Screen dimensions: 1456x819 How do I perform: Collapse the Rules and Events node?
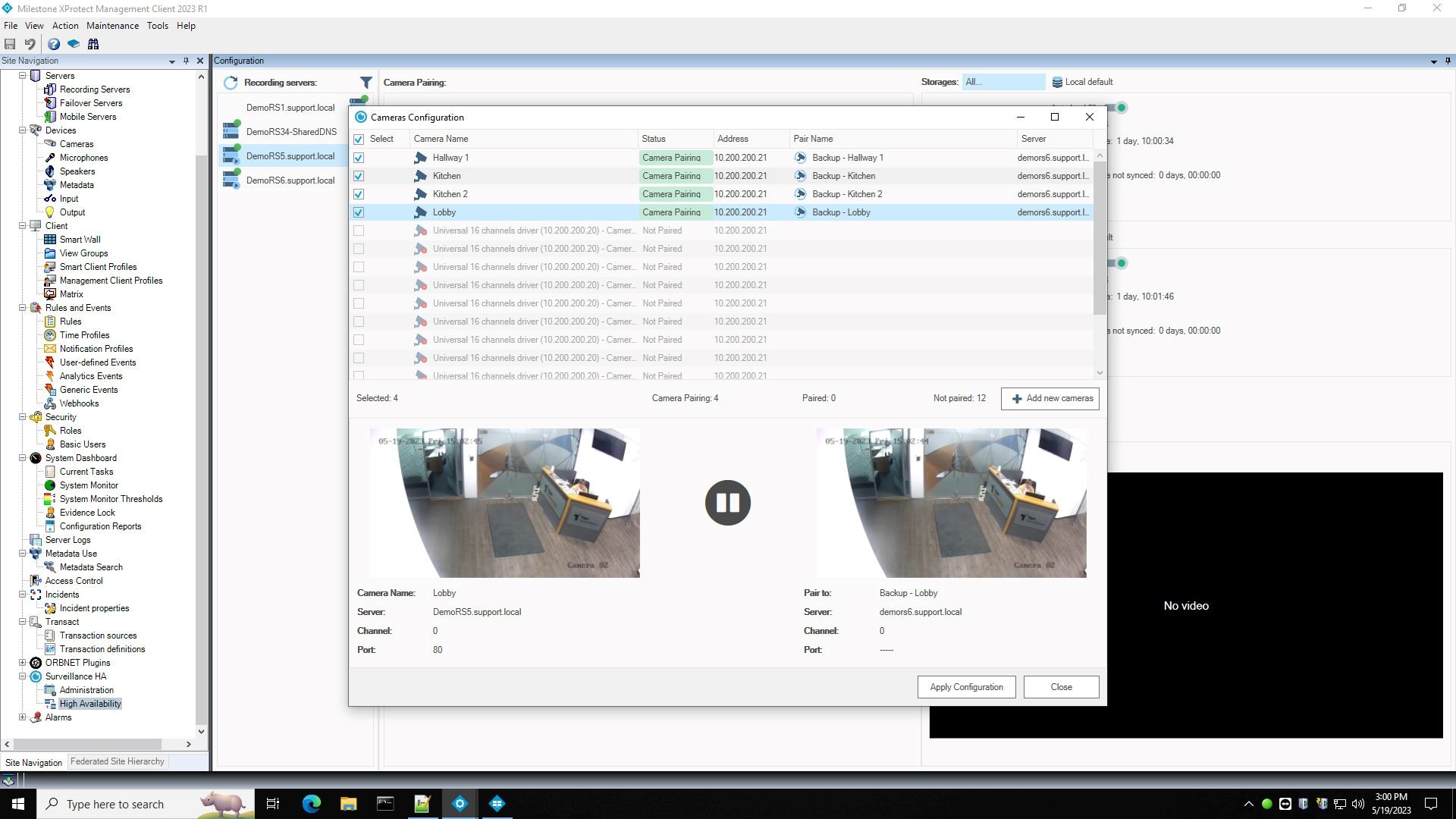[23, 308]
